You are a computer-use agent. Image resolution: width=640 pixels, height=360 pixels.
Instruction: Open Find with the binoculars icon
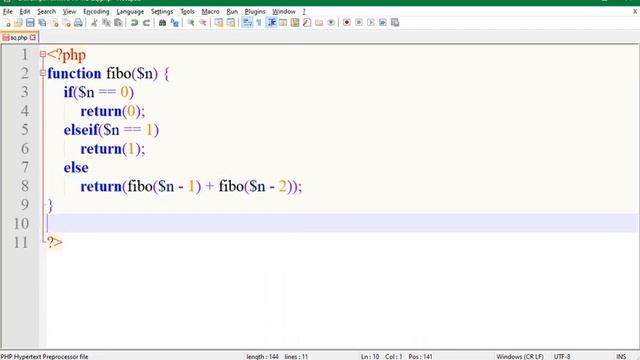pyautogui.click(x=162, y=23)
